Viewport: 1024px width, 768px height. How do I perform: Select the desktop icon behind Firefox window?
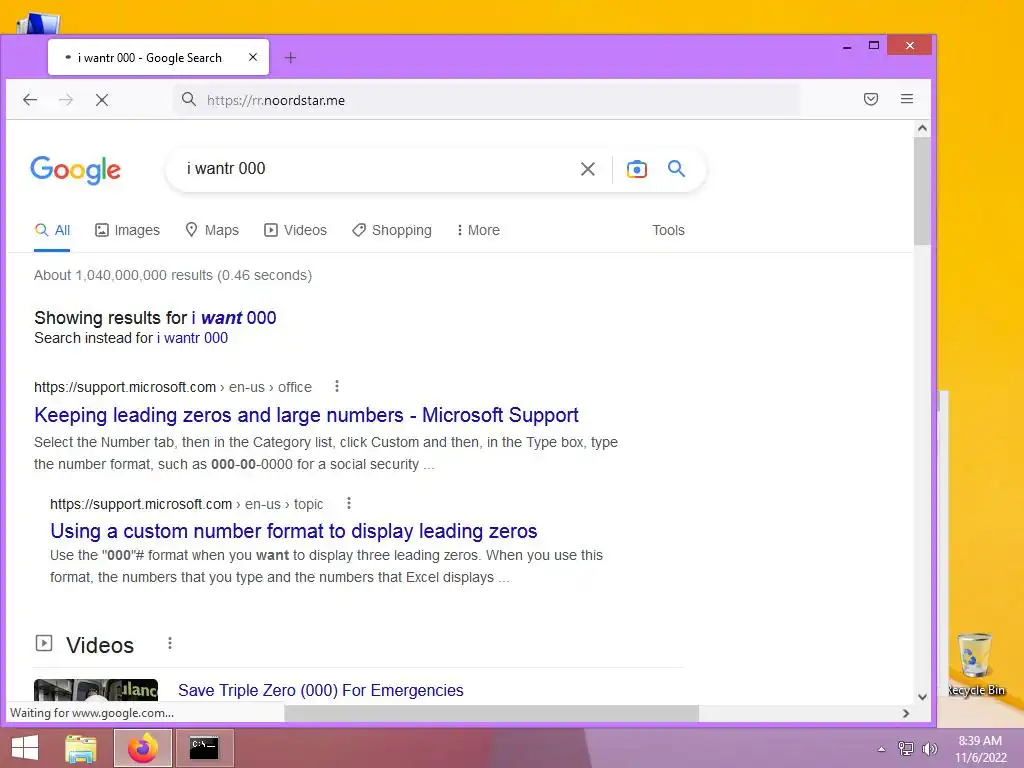[39, 24]
